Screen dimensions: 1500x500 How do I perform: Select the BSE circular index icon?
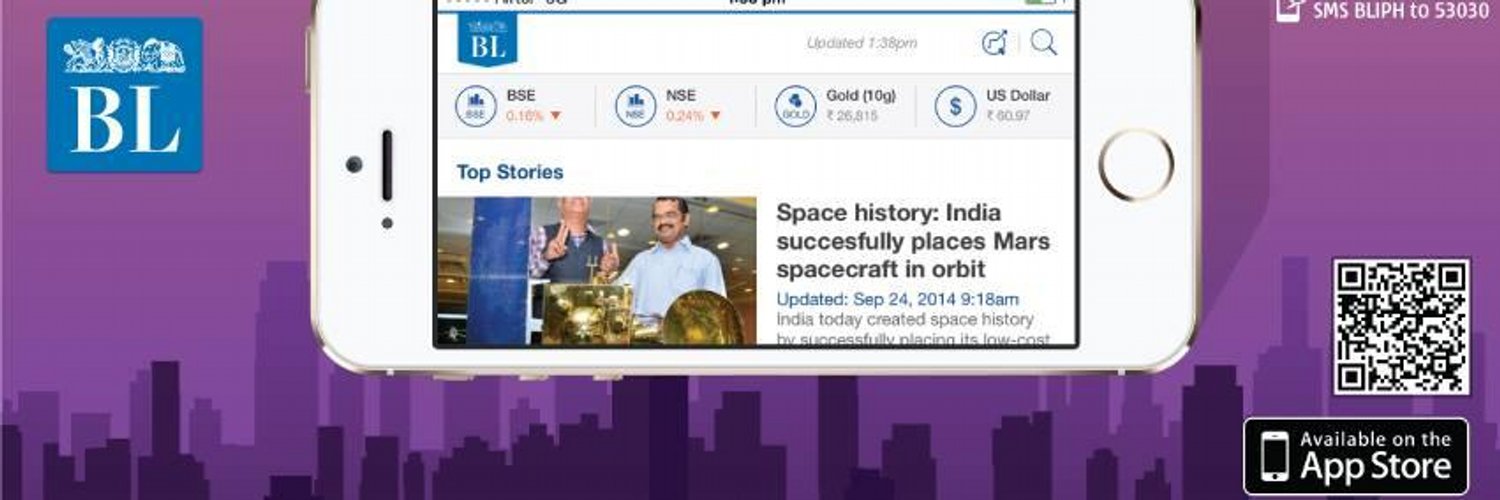pos(475,106)
